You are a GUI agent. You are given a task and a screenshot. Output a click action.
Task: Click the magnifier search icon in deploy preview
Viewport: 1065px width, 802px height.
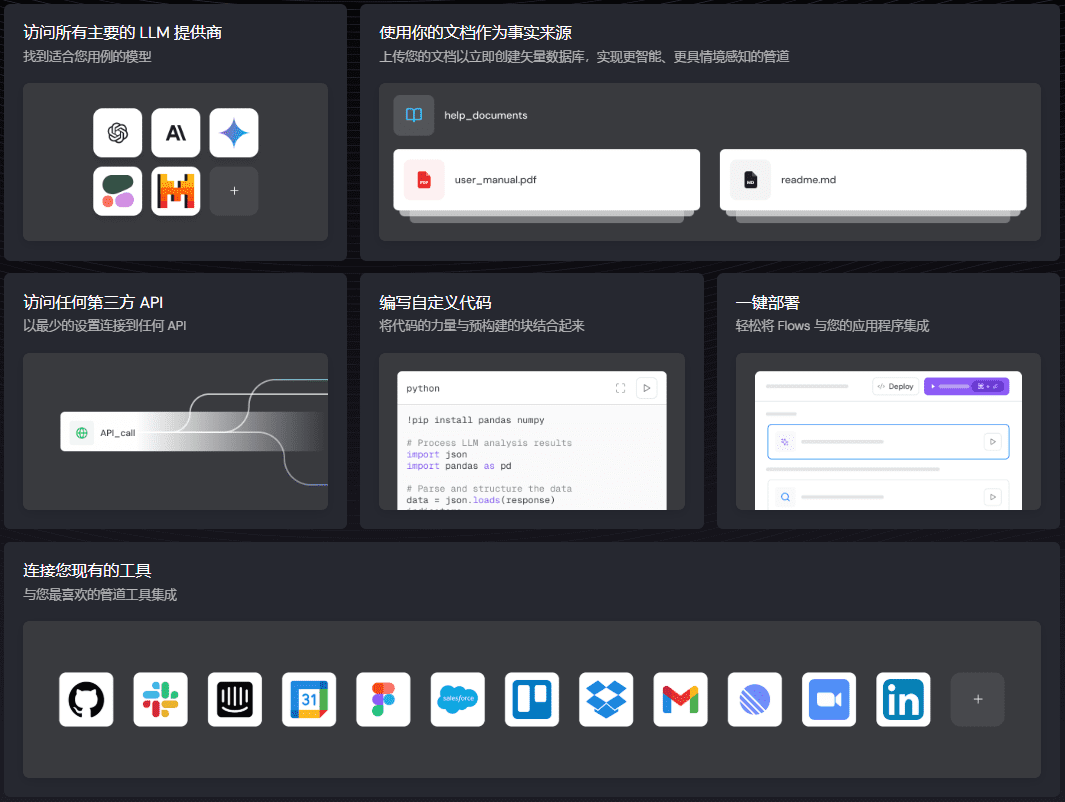pos(785,497)
